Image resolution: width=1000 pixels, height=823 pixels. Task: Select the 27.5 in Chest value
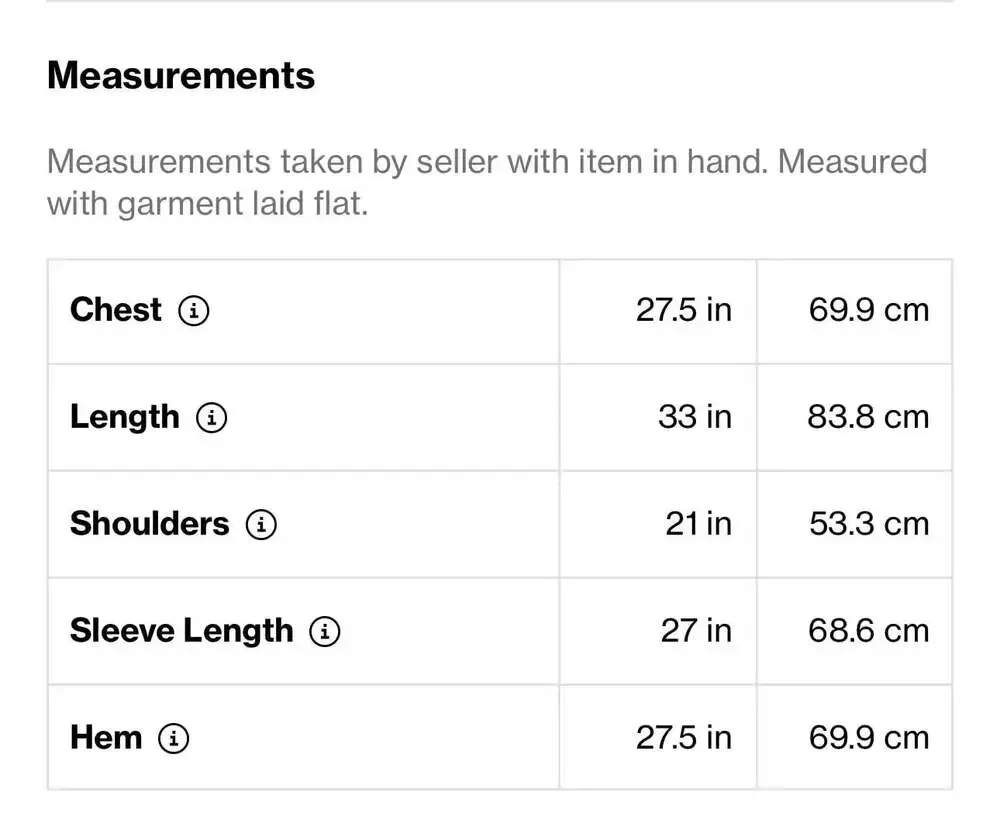[684, 310]
